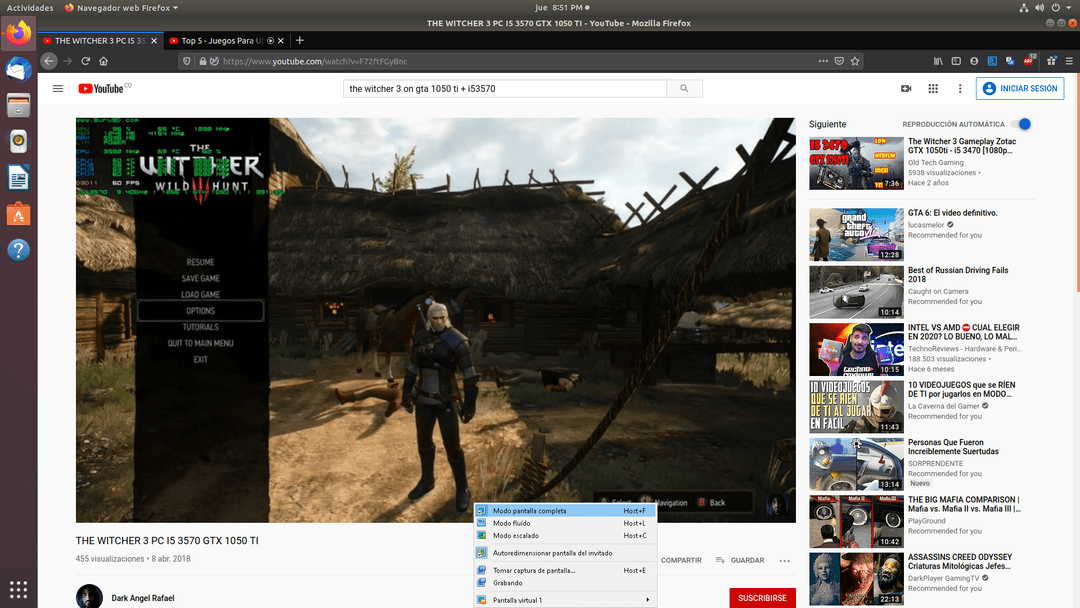Click inside the YouTube search field
Viewport: 1080px width, 608px height.
click(504, 89)
